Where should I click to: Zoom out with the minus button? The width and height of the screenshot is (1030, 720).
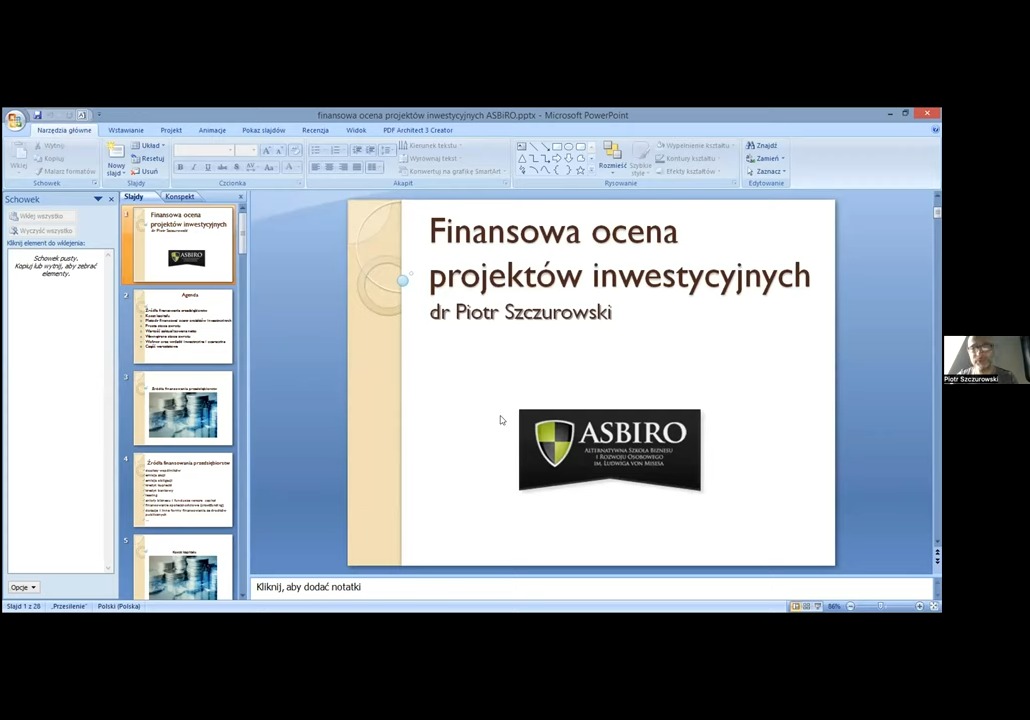pos(851,606)
